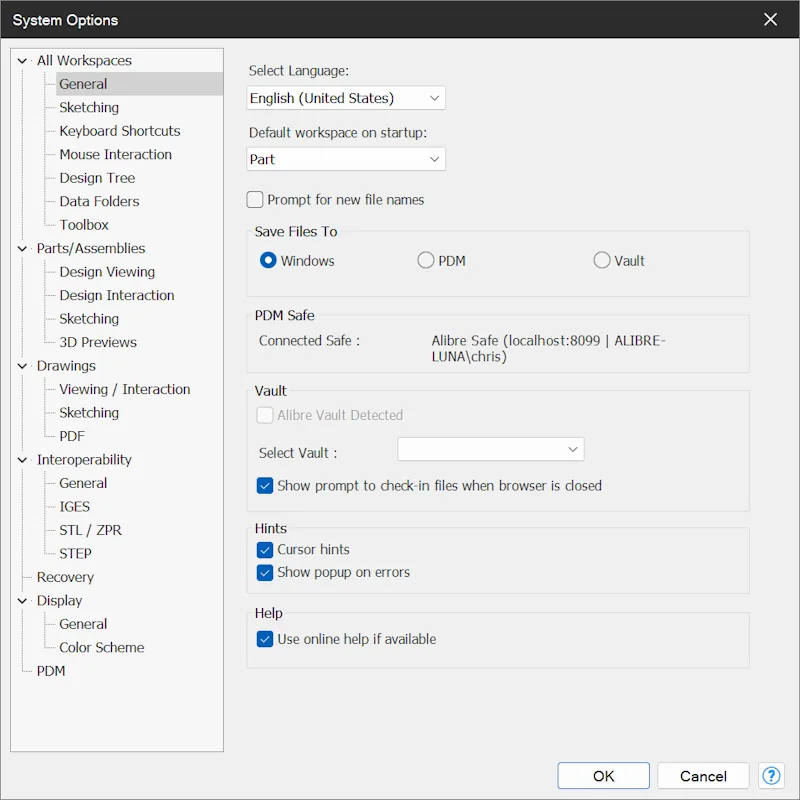The height and width of the screenshot is (800, 800).
Task: Toggle Show prompt to check-in files checkbox
Action: tap(265, 486)
